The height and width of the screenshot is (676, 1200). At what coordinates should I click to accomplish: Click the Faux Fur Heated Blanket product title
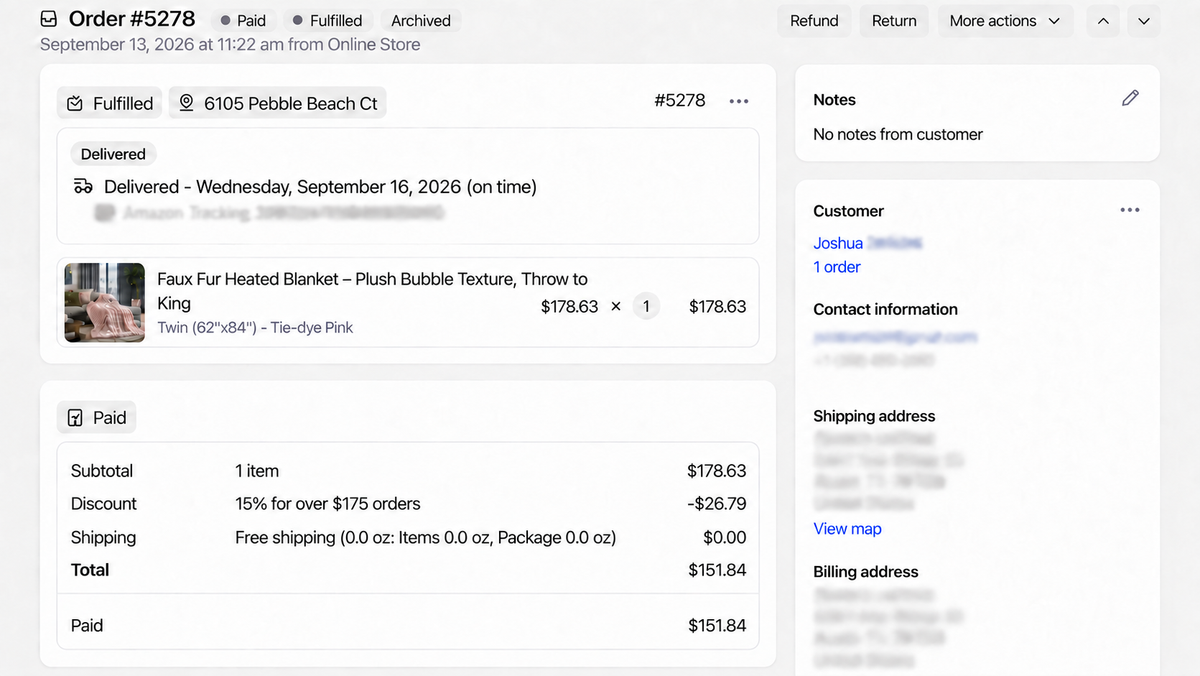click(x=372, y=291)
